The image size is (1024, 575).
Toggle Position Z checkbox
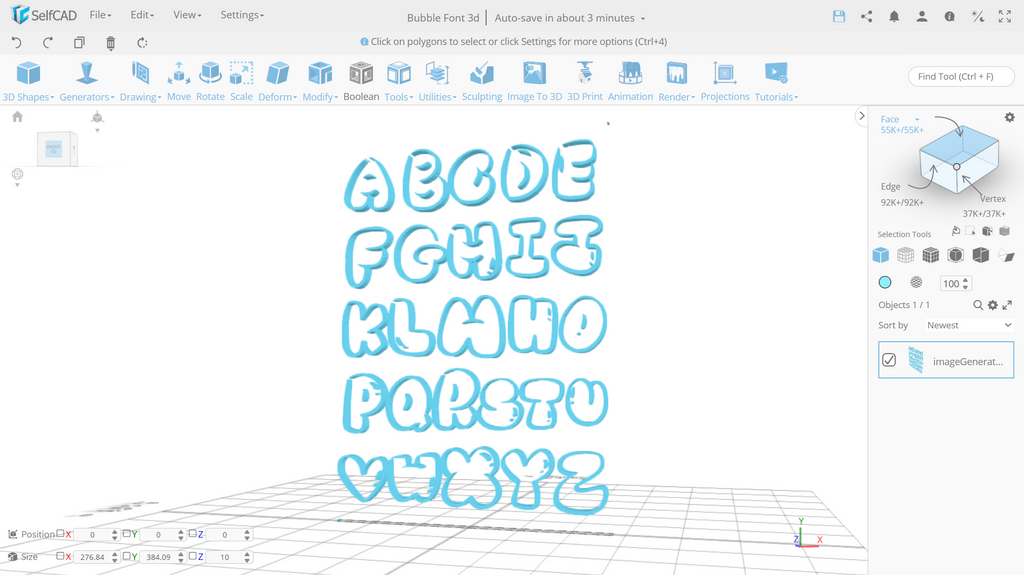coord(193,534)
